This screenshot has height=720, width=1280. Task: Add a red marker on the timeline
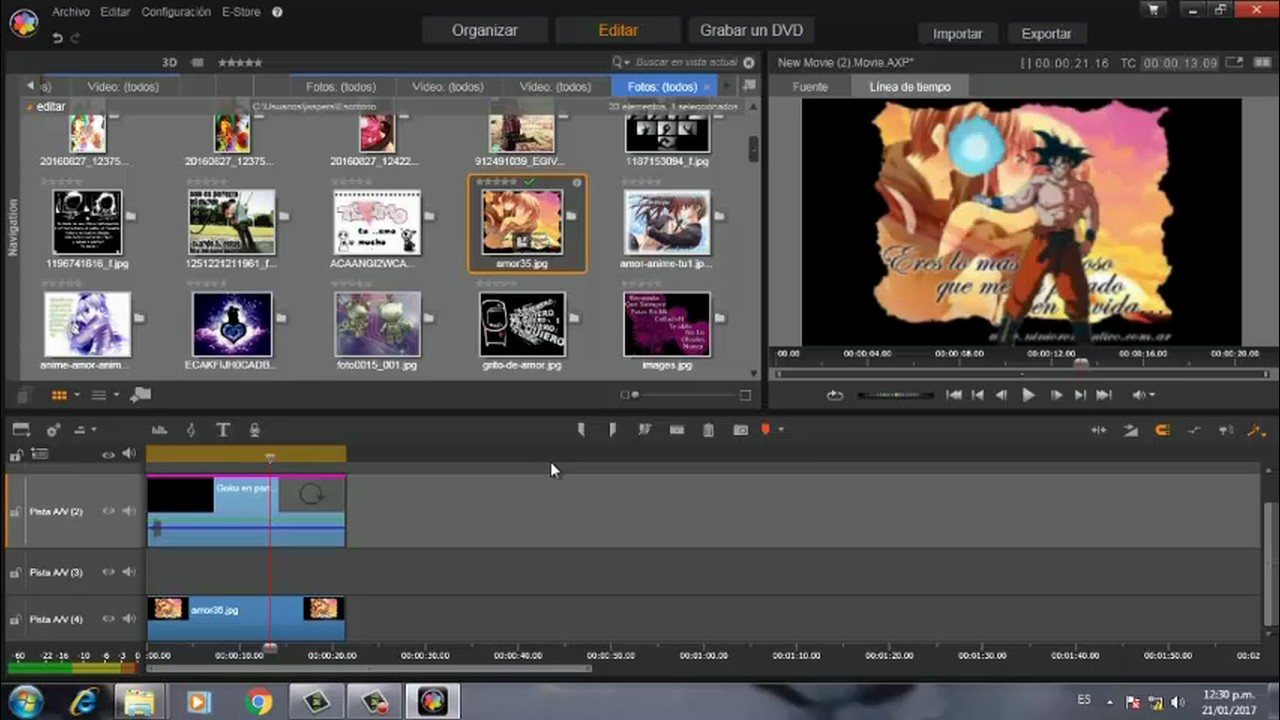766,430
